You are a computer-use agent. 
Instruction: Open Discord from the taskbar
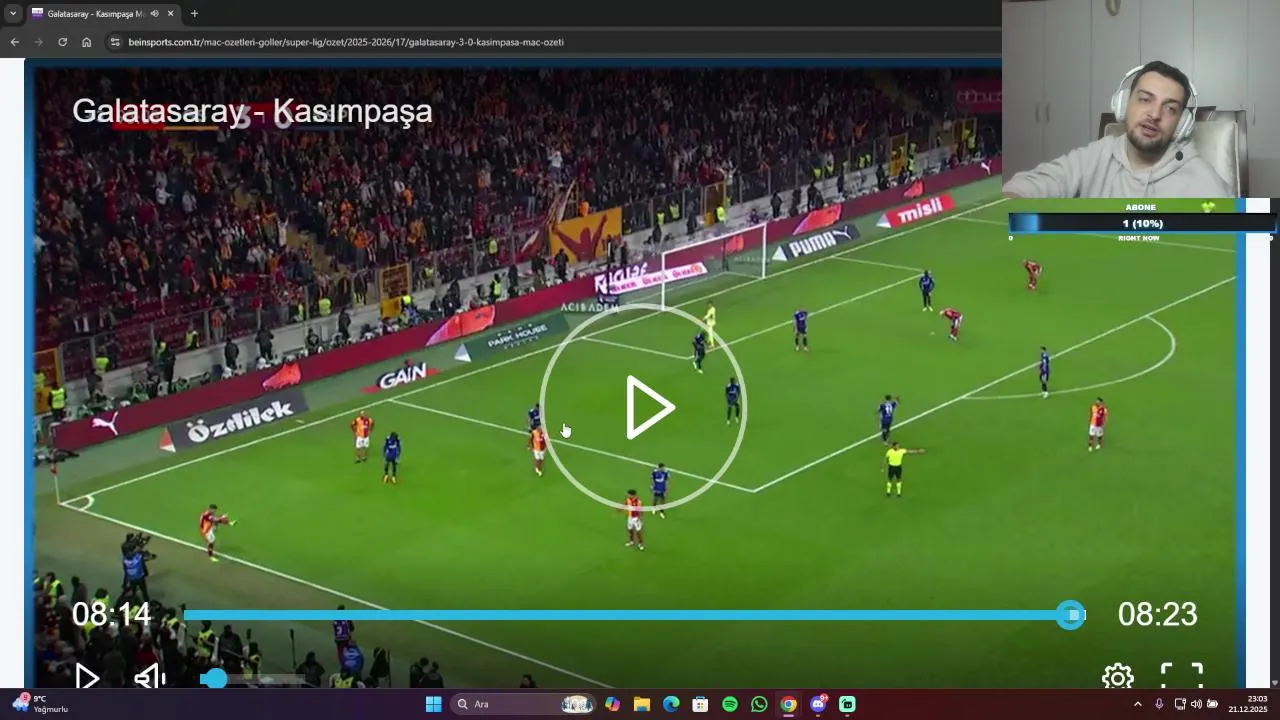pyautogui.click(x=818, y=704)
